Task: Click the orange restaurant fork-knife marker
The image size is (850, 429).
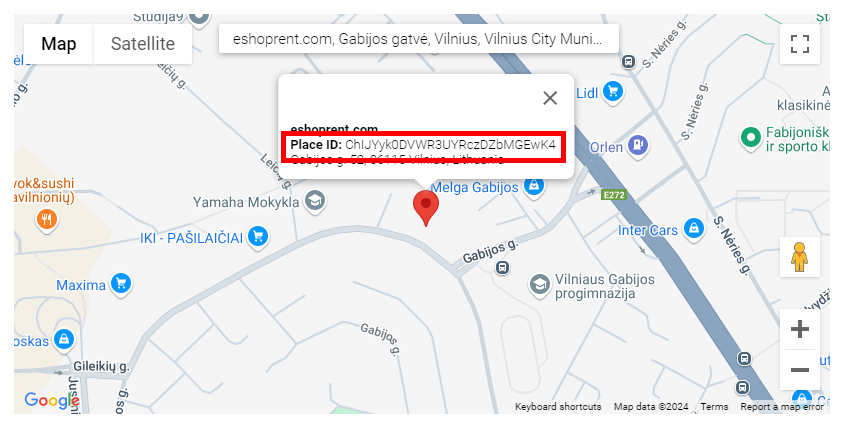Action: click(47, 219)
